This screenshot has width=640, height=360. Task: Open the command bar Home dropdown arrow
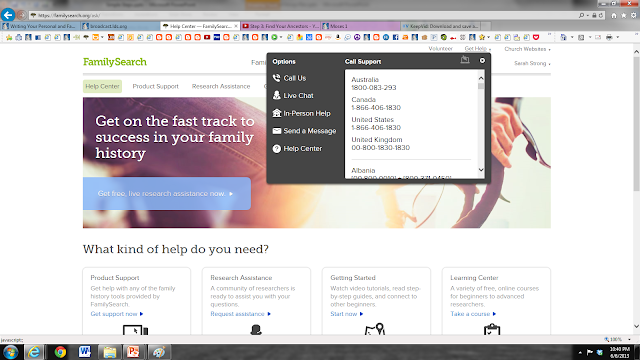[x=572, y=37]
